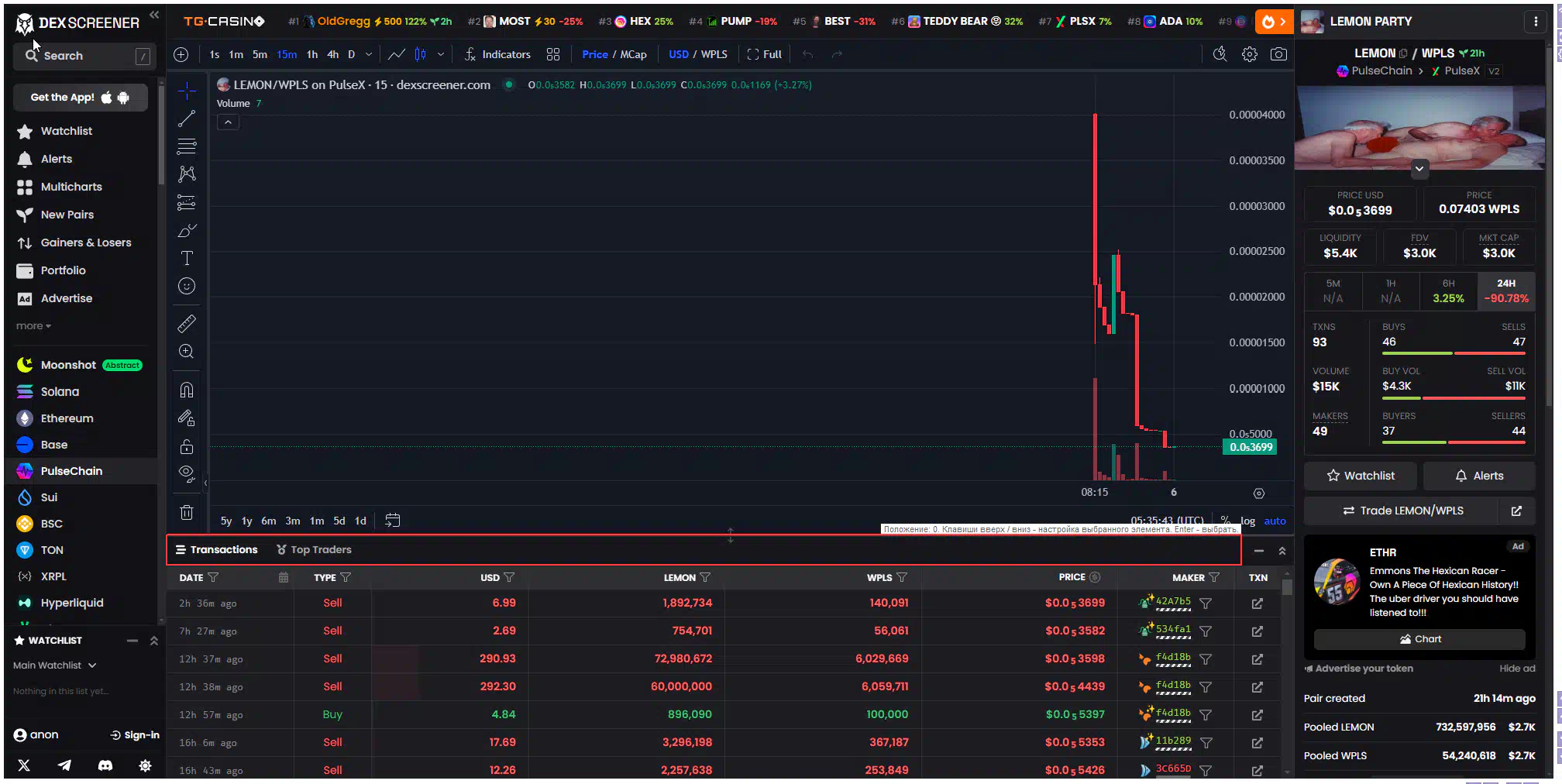
Task: Open the Discord link in sidebar
Action: pos(105,765)
